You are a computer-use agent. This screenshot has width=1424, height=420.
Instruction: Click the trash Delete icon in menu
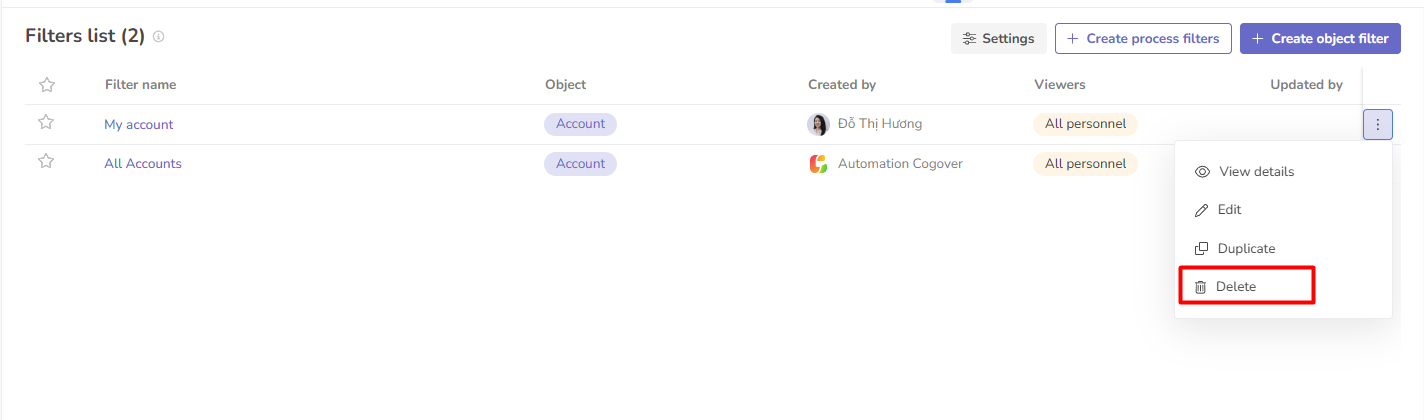point(1201,287)
